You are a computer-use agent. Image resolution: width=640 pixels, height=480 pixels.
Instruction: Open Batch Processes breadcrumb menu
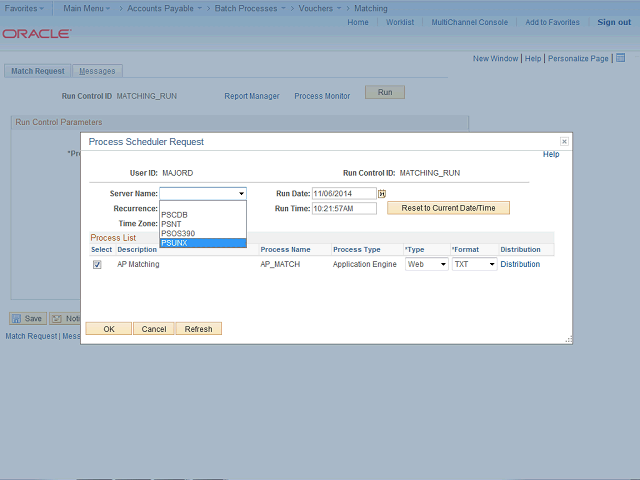pyautogui.click(x=250, y=8)
